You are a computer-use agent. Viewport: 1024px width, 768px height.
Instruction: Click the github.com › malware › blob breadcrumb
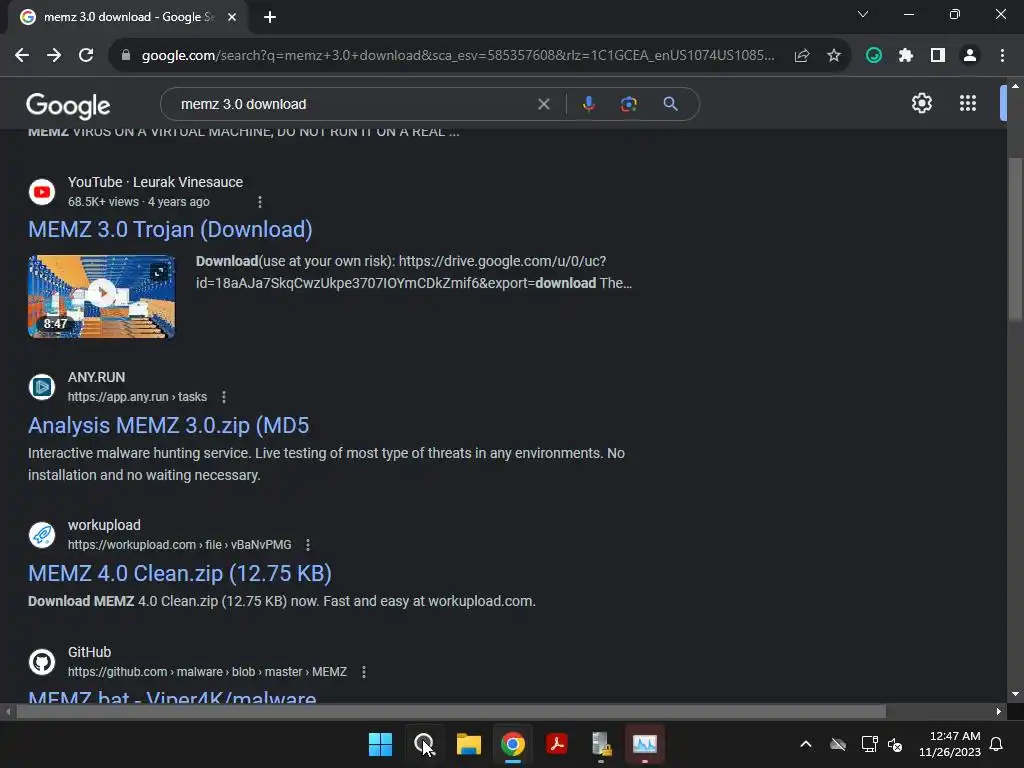coord(207,672)
